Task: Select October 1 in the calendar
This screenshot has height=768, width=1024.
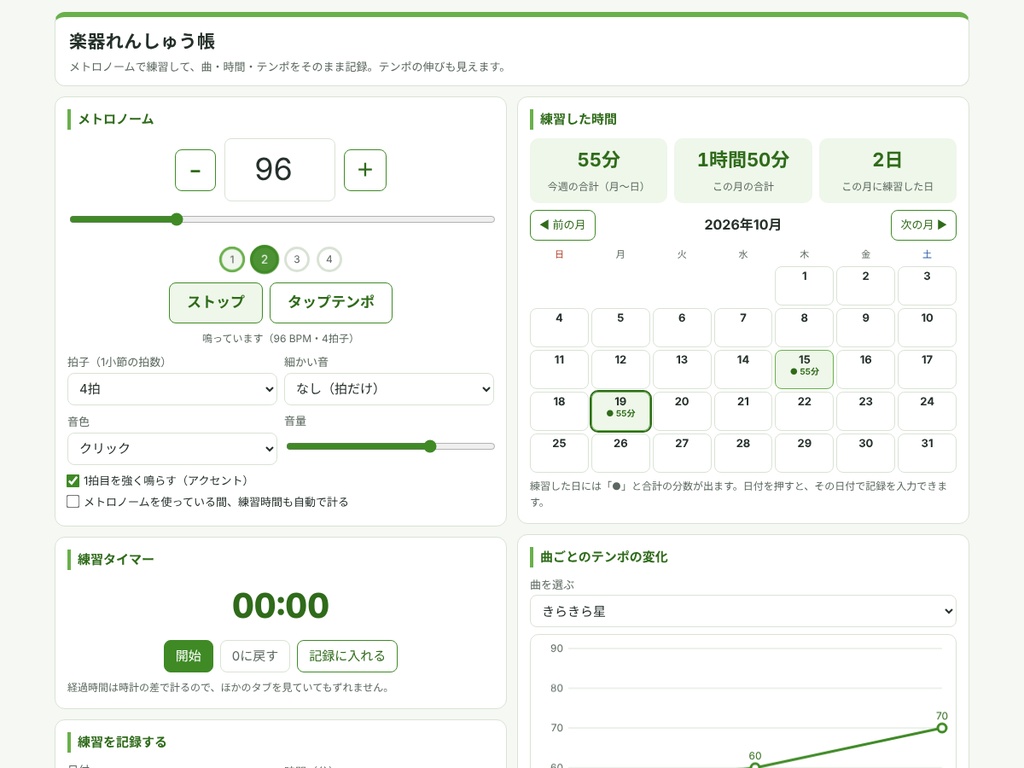Action: [805, 285]
